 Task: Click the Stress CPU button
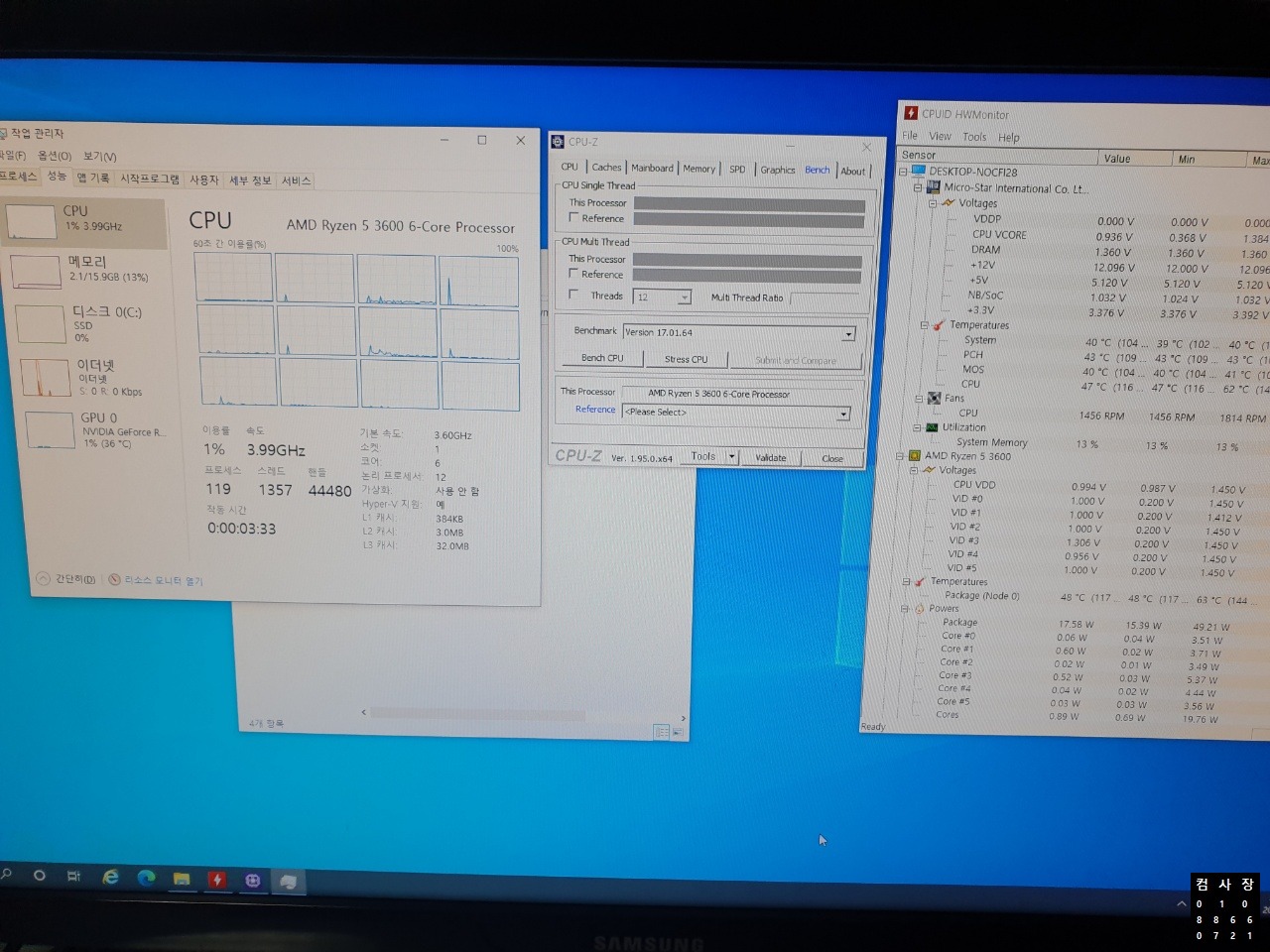coord(686,359)
